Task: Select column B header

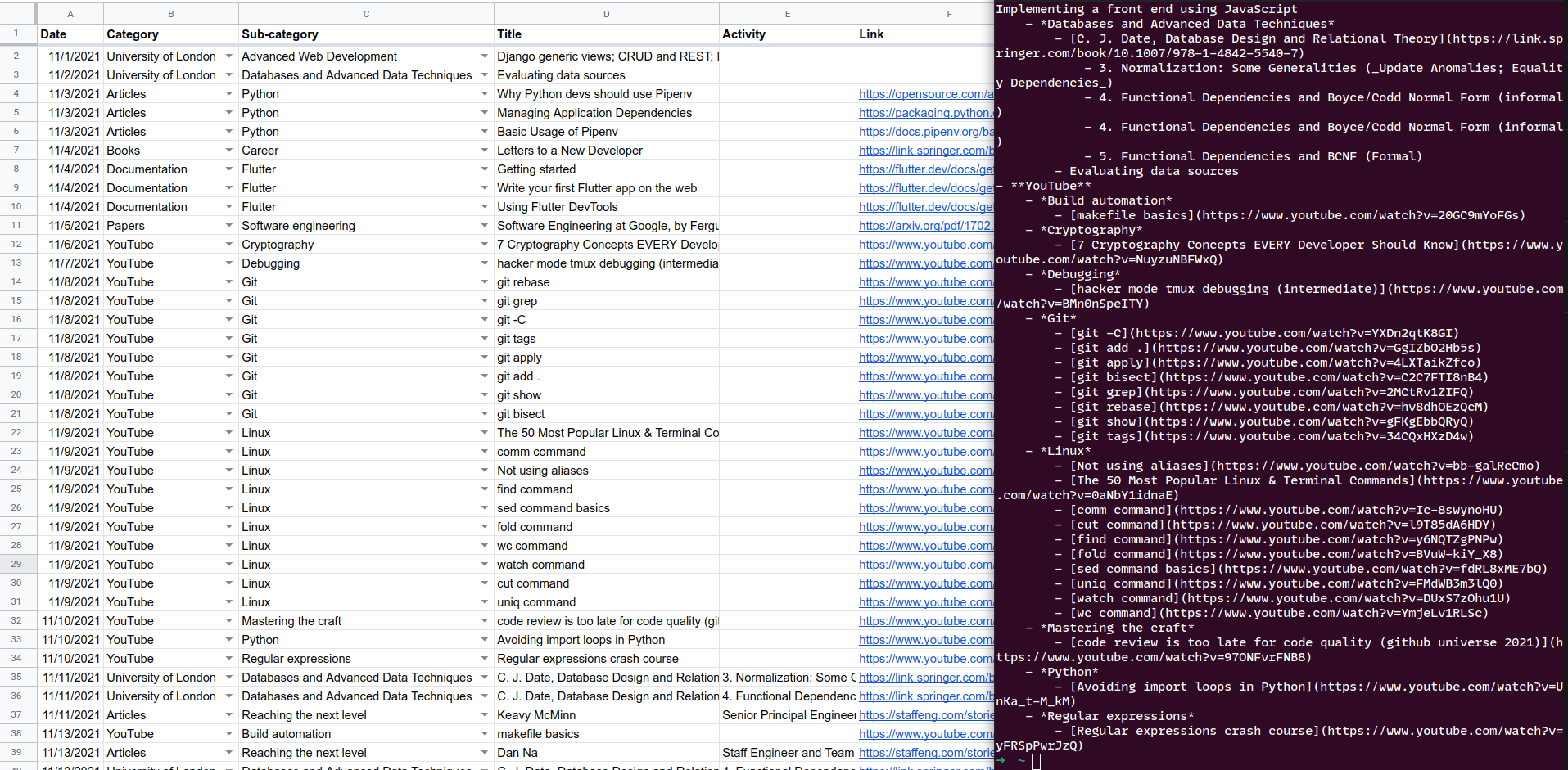Action: [170, 14]
